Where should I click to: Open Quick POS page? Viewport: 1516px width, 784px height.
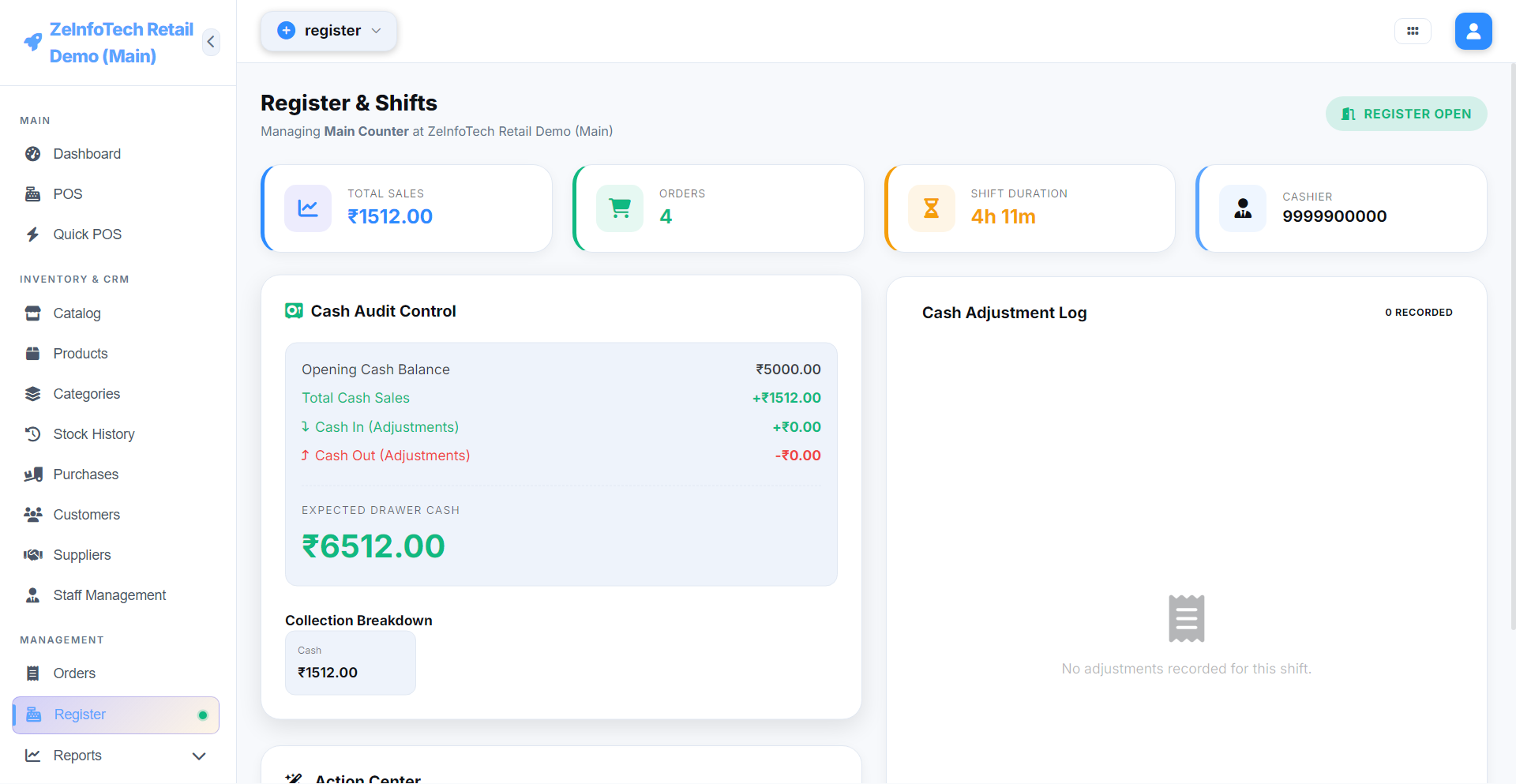pos(87,234)
